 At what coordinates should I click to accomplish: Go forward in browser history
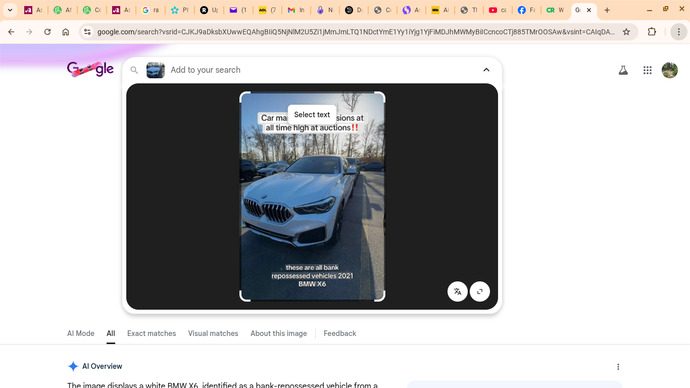[29, 32]
